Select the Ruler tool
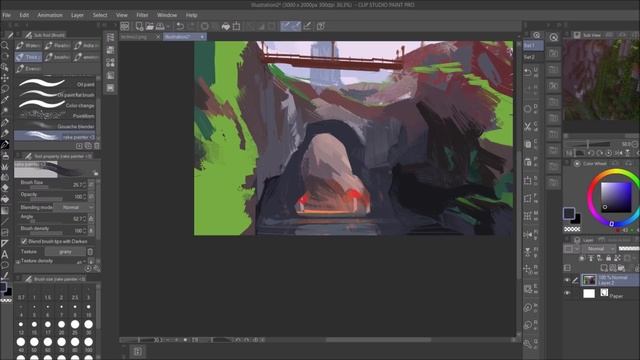This screenshot has width=640, height=360. 5,244
